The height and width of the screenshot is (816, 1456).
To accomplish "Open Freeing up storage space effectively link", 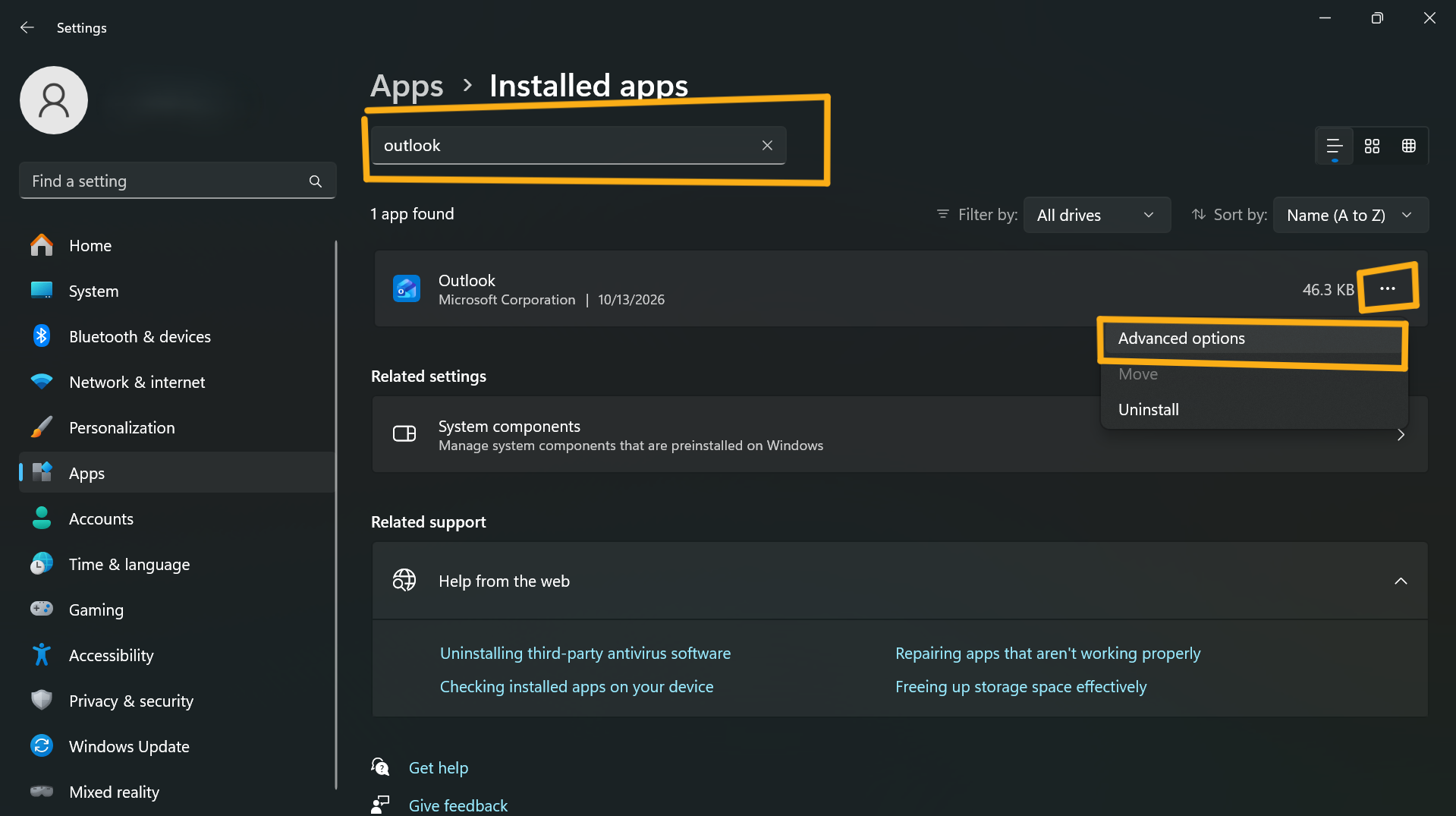I will [1020, 687].
